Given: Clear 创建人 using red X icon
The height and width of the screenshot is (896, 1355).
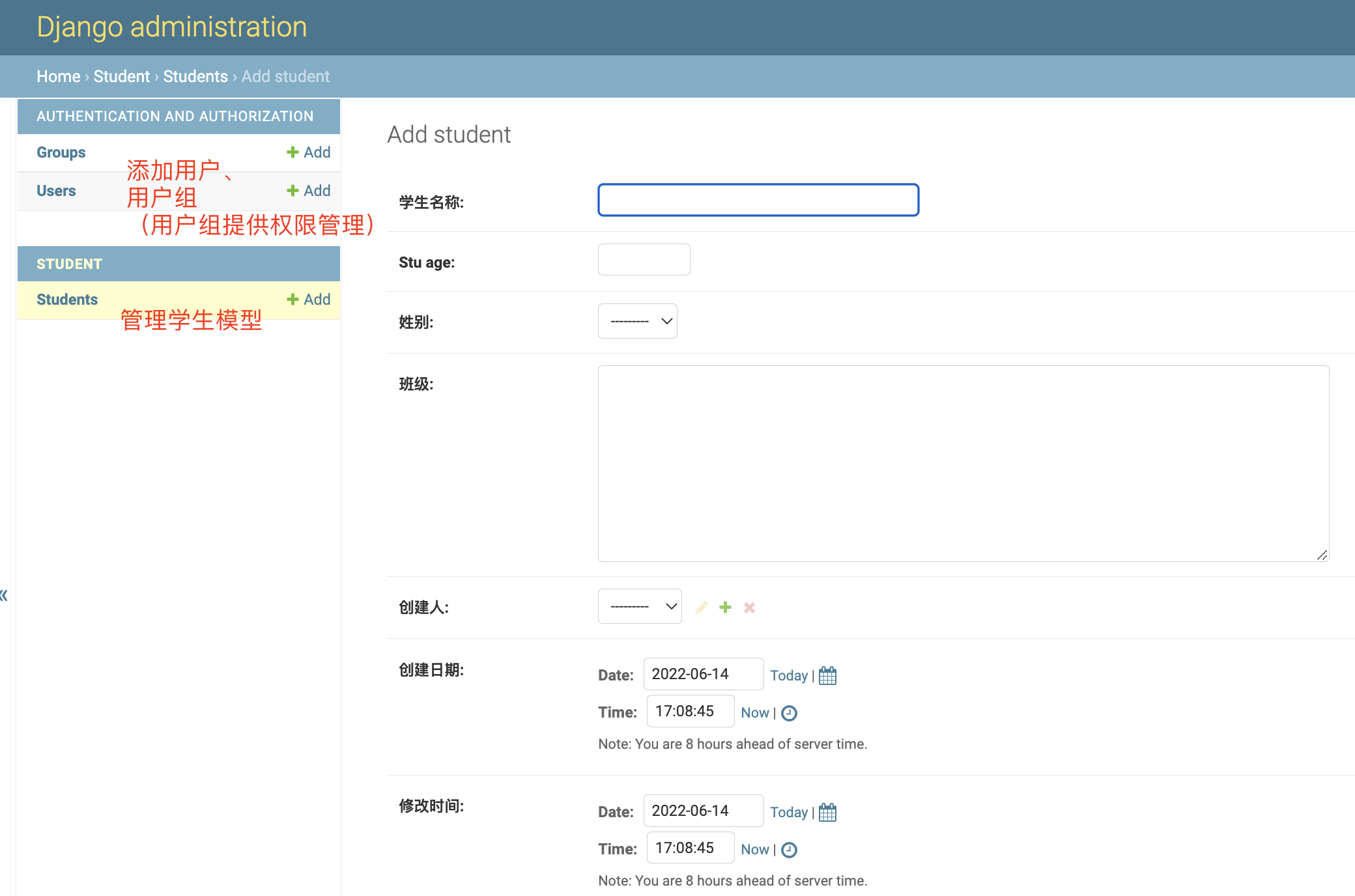Looking at the screenshot, I should 749,606.
